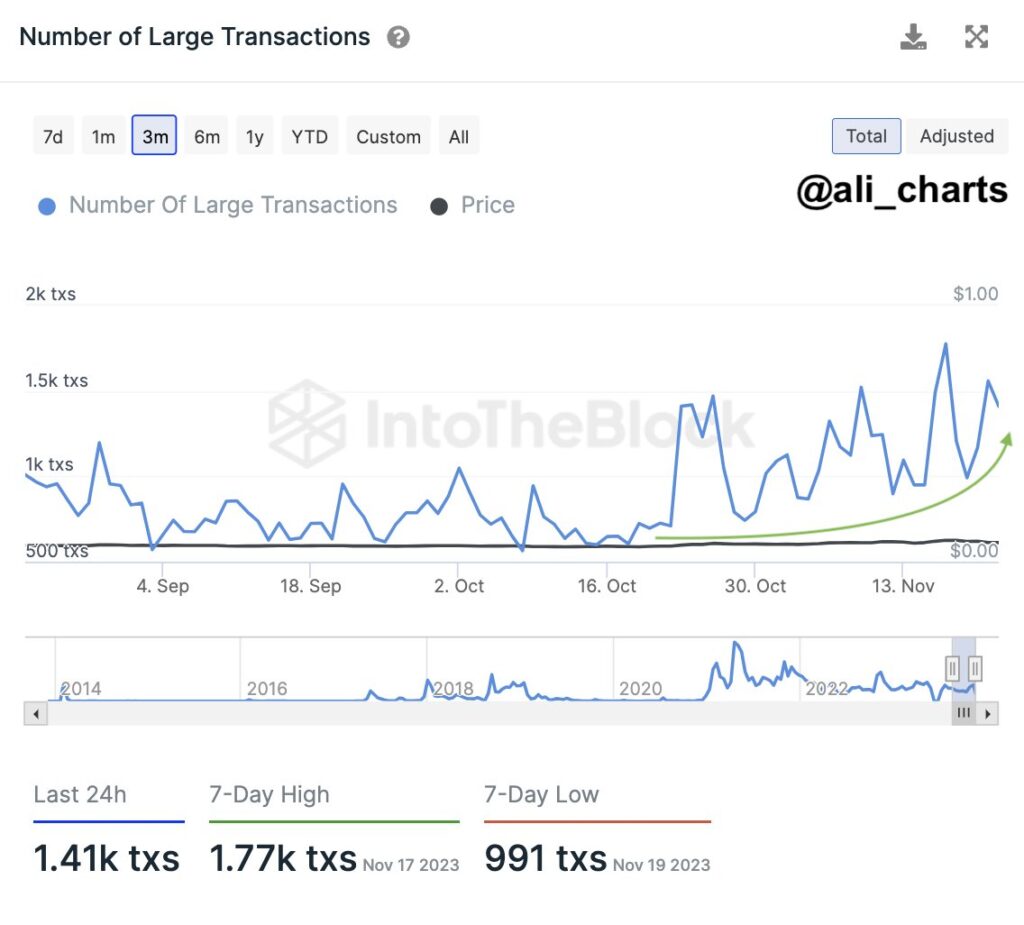Choose the 1y time range
Viewport: 1024px width, 925px height.
[x=255, y=137]
